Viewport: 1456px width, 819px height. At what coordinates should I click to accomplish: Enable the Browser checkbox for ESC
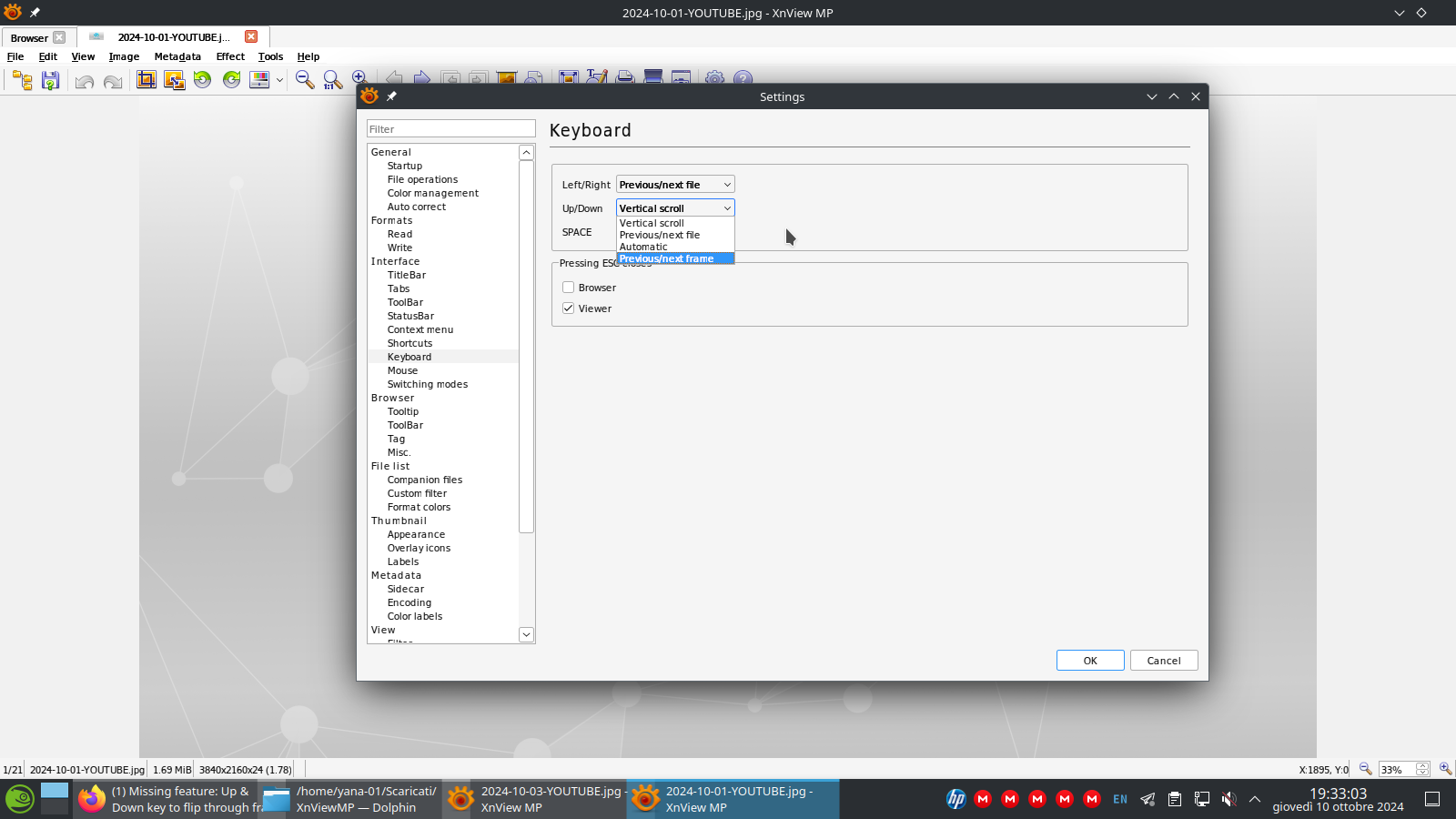click(569, 288)
